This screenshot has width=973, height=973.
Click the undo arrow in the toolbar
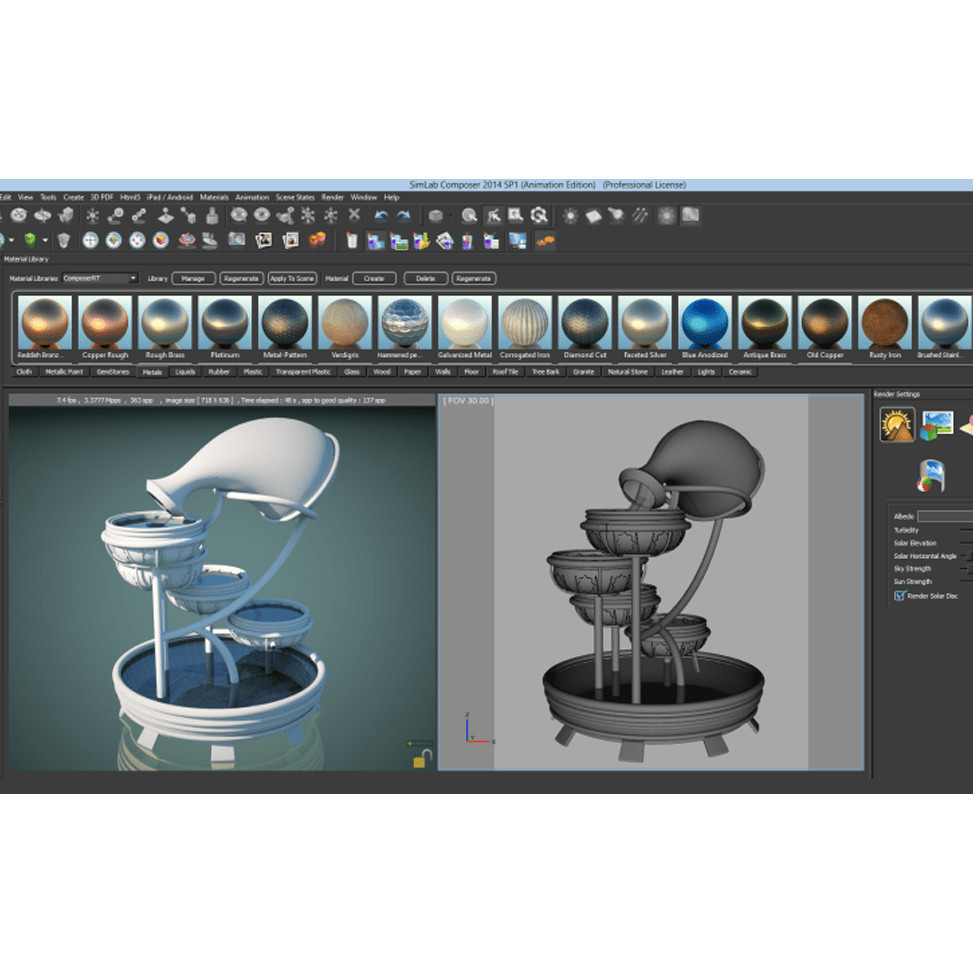[x=381, y=216]
